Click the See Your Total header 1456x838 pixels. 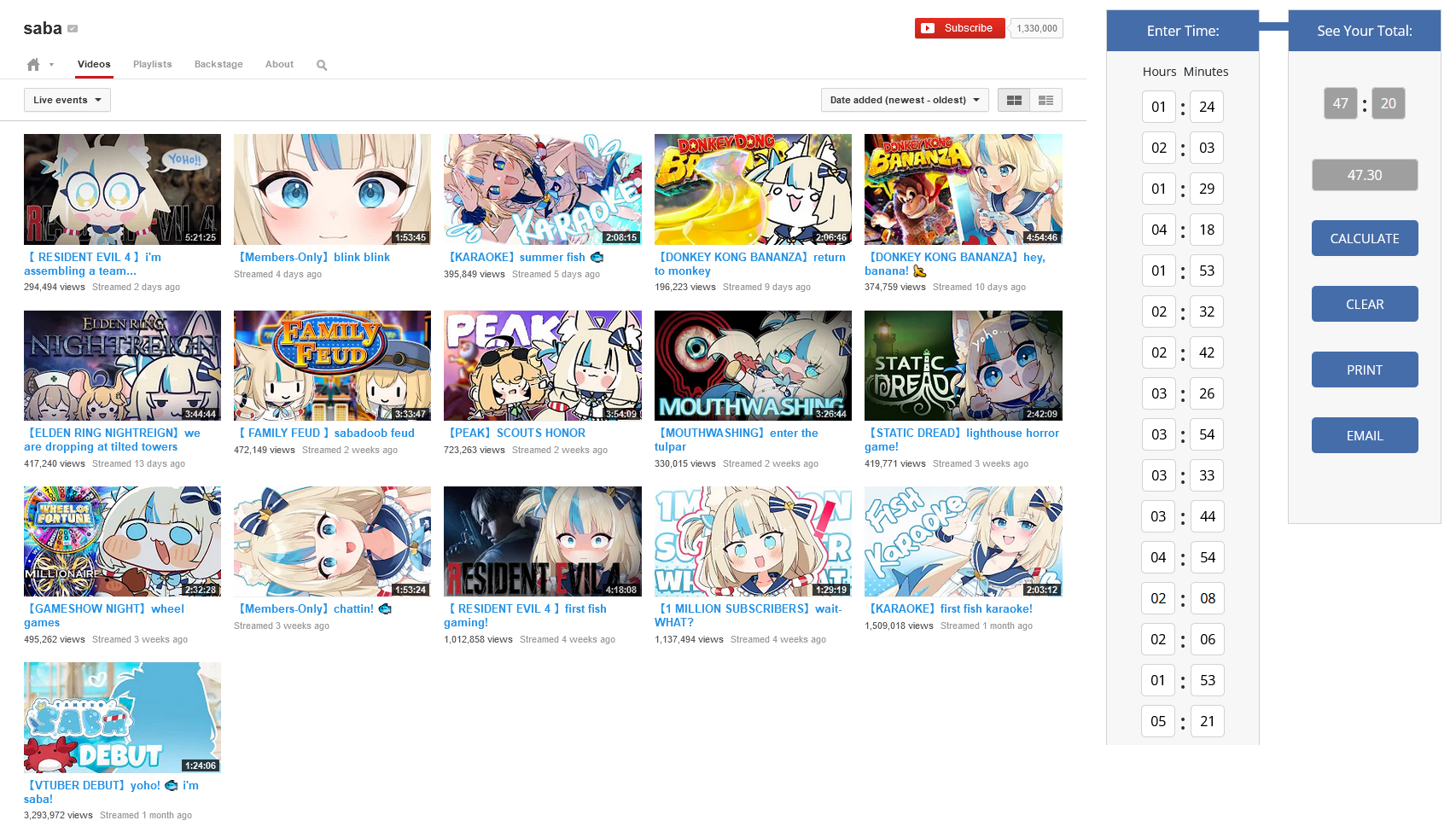1365,31
